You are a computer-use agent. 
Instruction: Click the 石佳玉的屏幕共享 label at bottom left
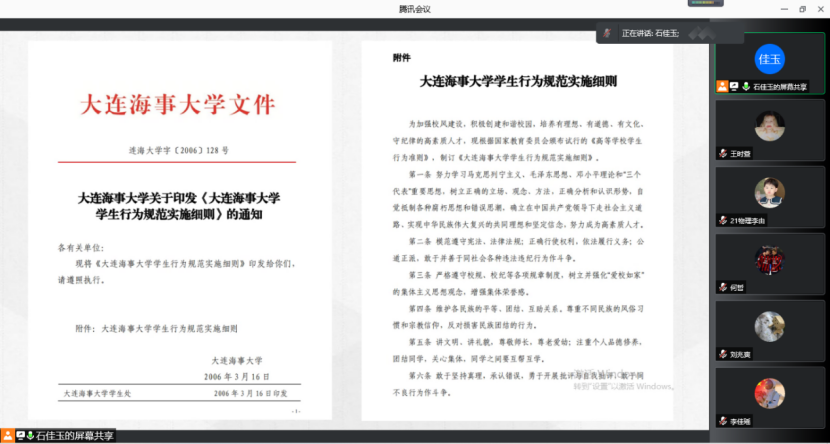[75, 436]
